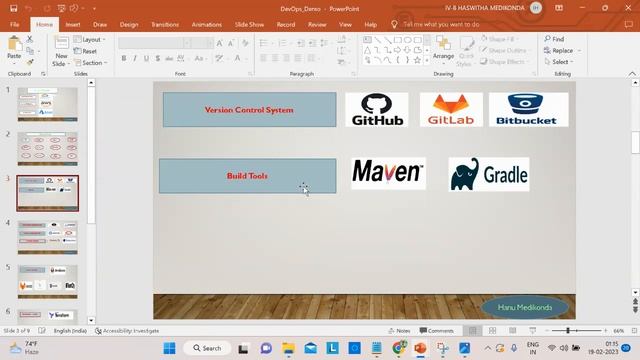This screenshot has width=640, height=360.
Task: Toggle Bold formatting
Action: 124,58
